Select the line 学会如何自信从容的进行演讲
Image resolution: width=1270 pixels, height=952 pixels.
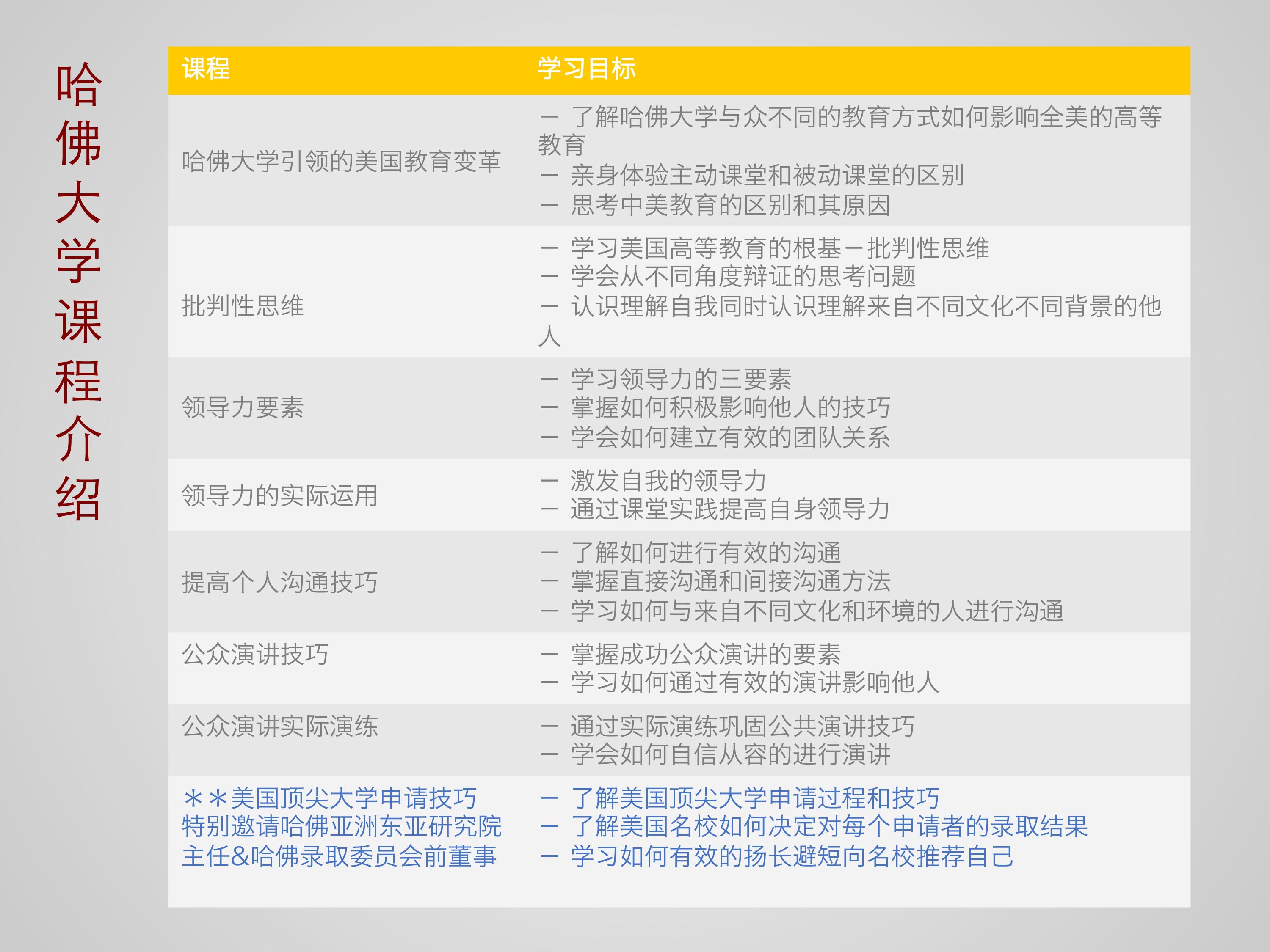tap(730, 754)
